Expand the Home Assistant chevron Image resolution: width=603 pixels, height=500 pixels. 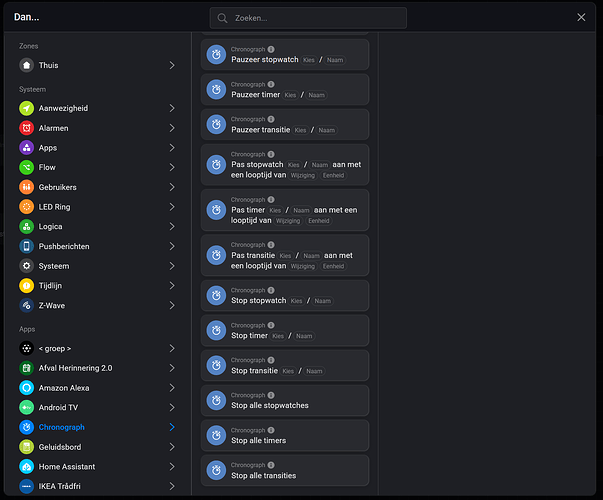pos(172,467)
